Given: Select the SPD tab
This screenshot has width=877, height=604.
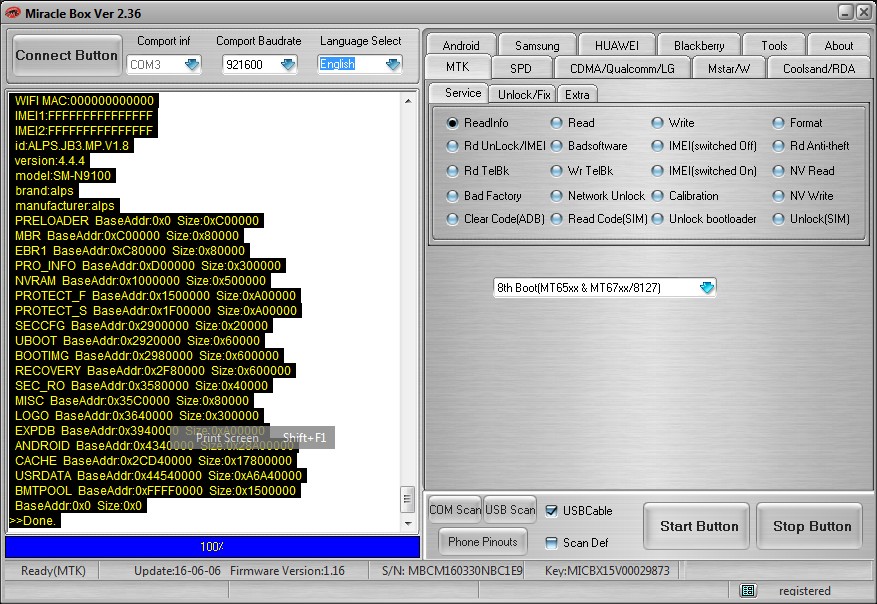Looking at the screenshot, I should click(x=521, y=68).
